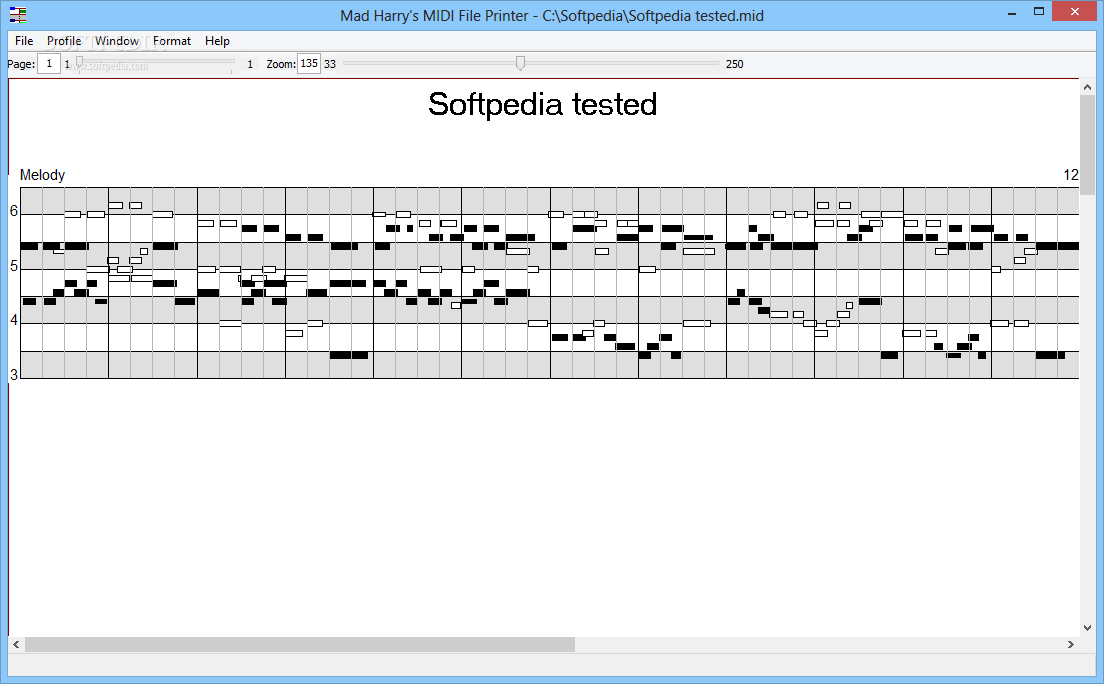Image resolution: width=1104 pixels, height=684 pixels.
Task: Click the Page number input field
Action: 48,63
